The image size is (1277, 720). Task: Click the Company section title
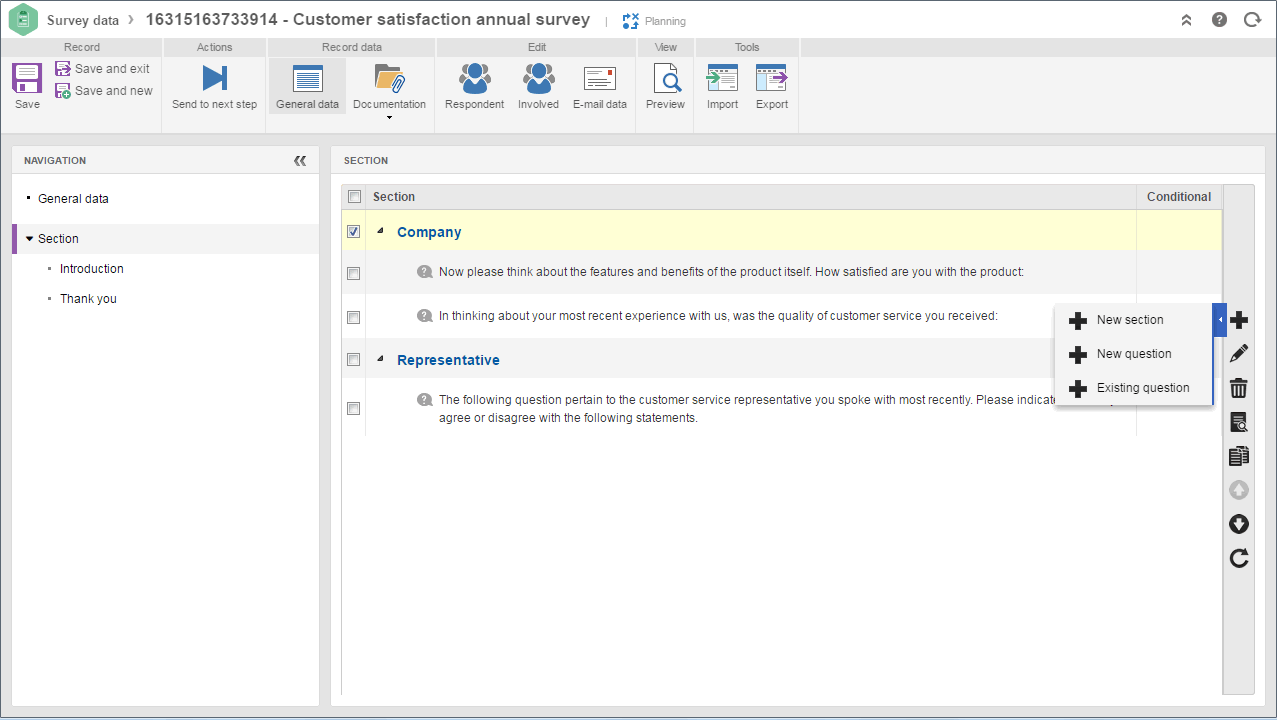pyautogui.click(x=429, y=232)
